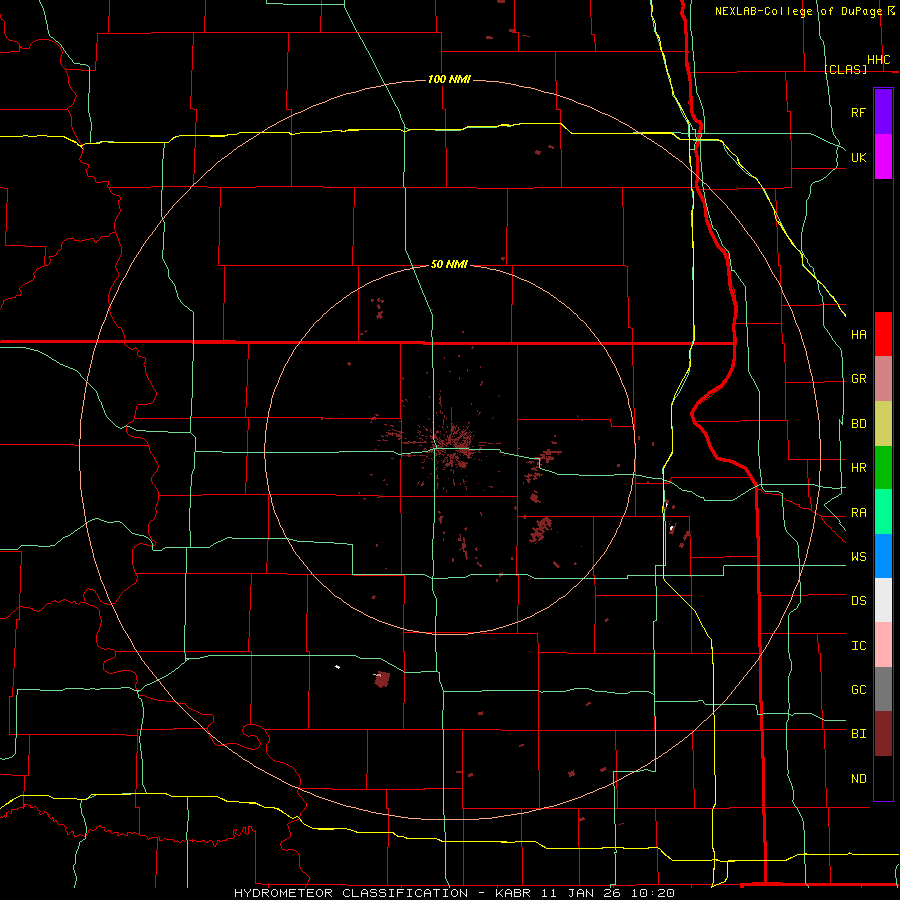Click the purple RF color swatch
900x900 pixels.
point(883,112)
